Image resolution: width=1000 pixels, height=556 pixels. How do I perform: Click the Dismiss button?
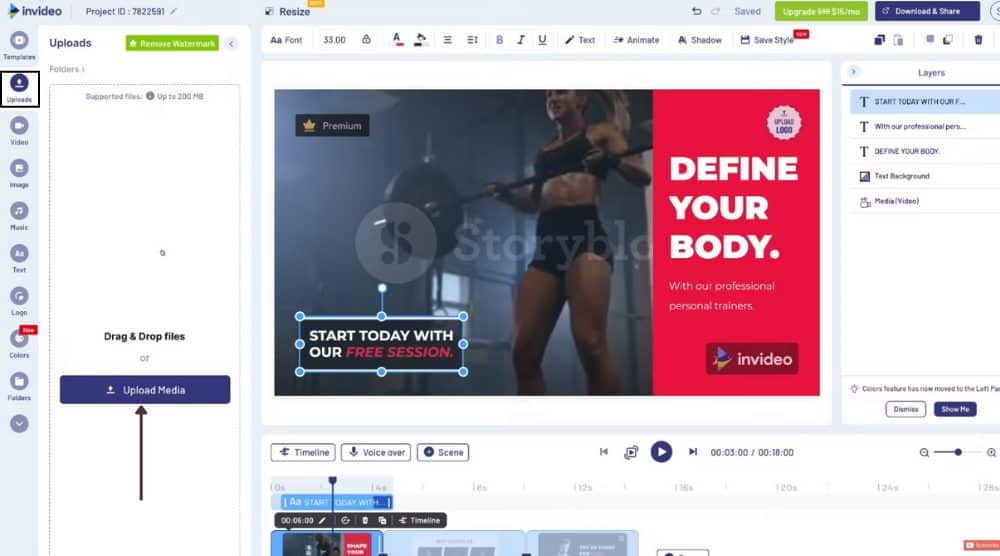[x=906, y=409]
